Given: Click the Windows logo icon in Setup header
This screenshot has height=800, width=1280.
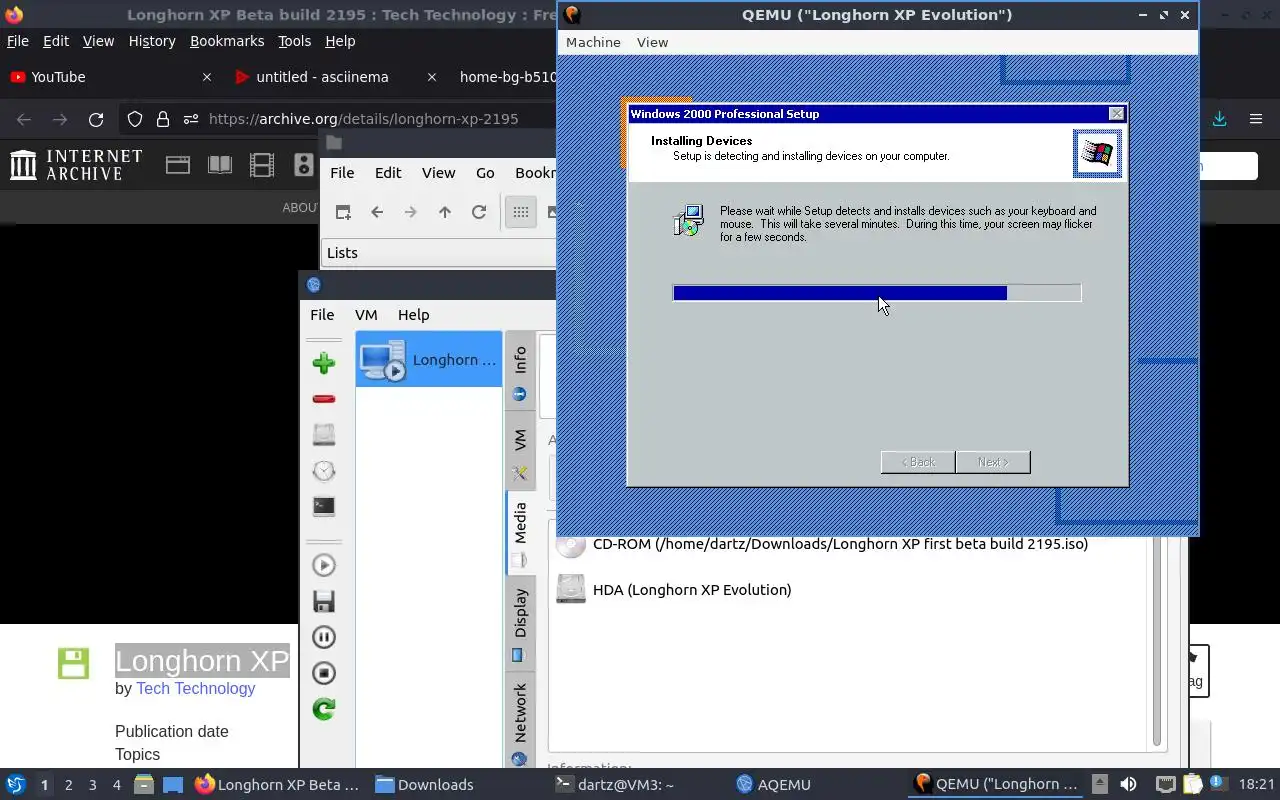Looking at the screenshot, I should (1097, 153).
